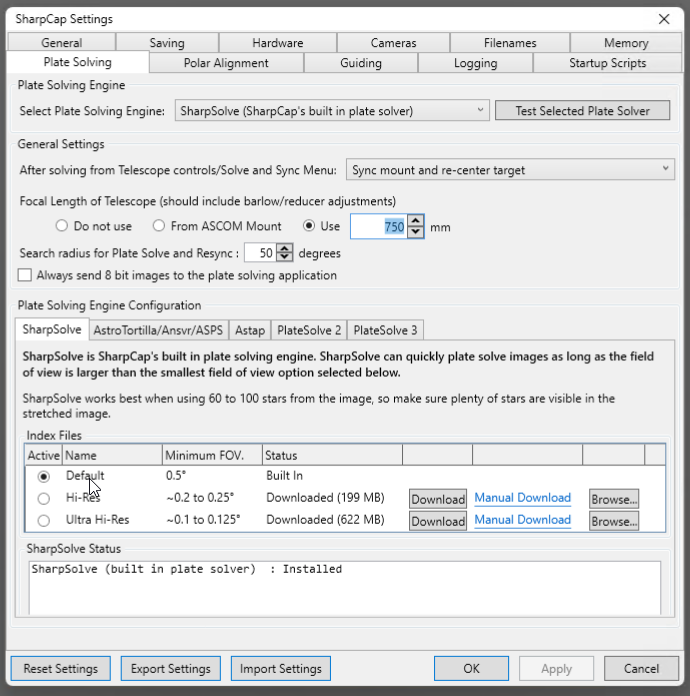
Task: Open the Hardware tab
Action: tap(278, 43)
